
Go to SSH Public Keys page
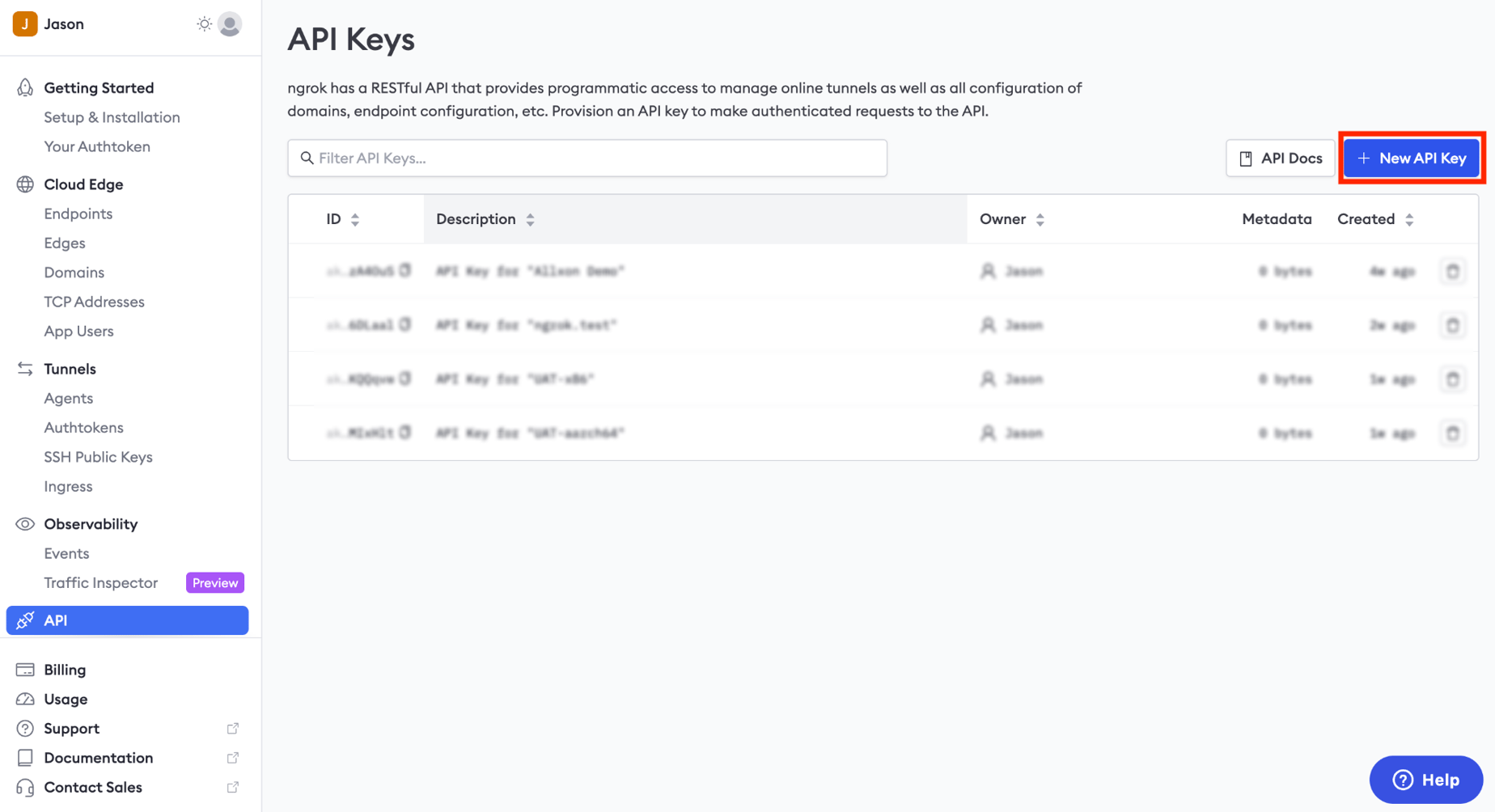[98, 457]
